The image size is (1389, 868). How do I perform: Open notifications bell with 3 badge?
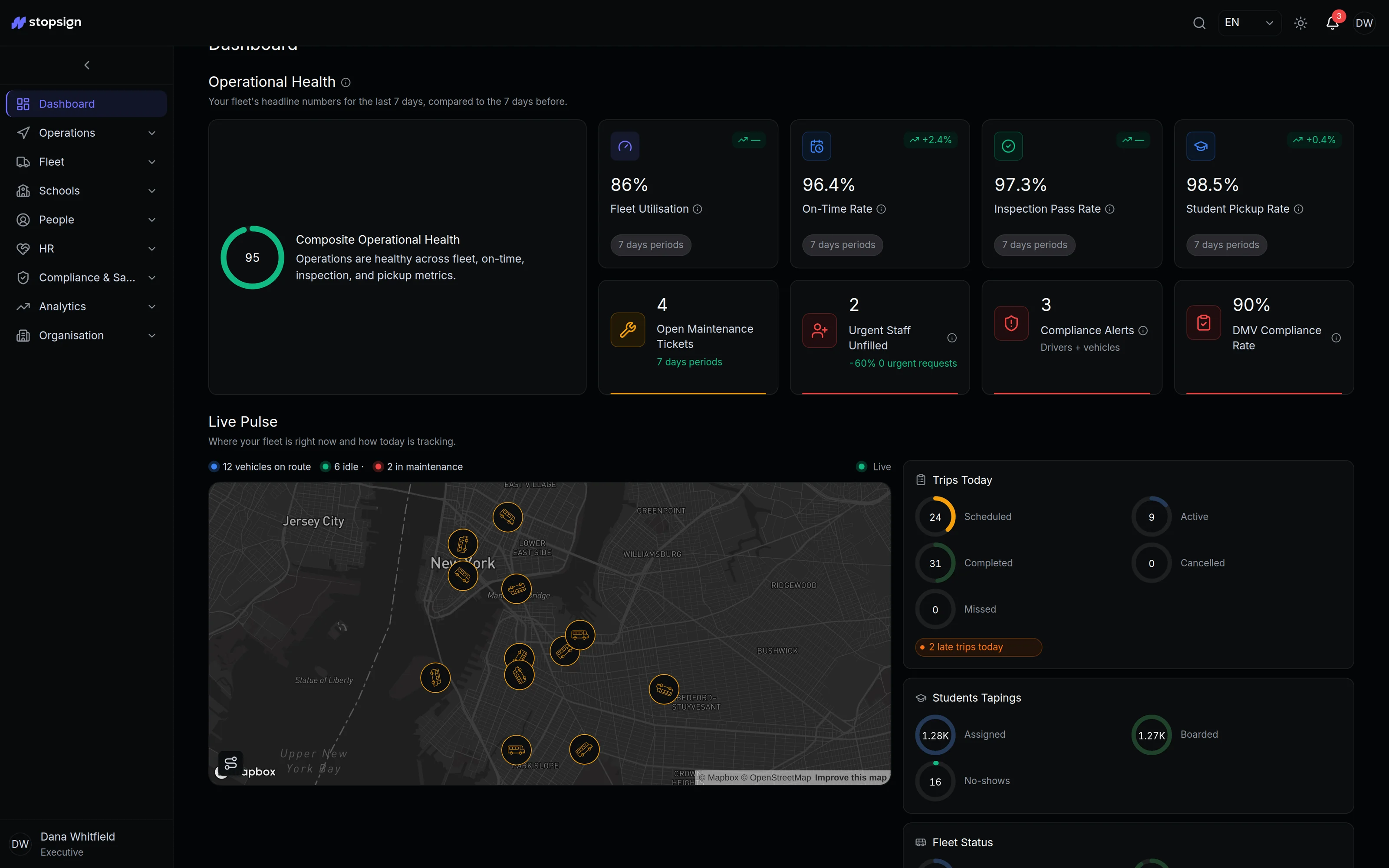1332,23
